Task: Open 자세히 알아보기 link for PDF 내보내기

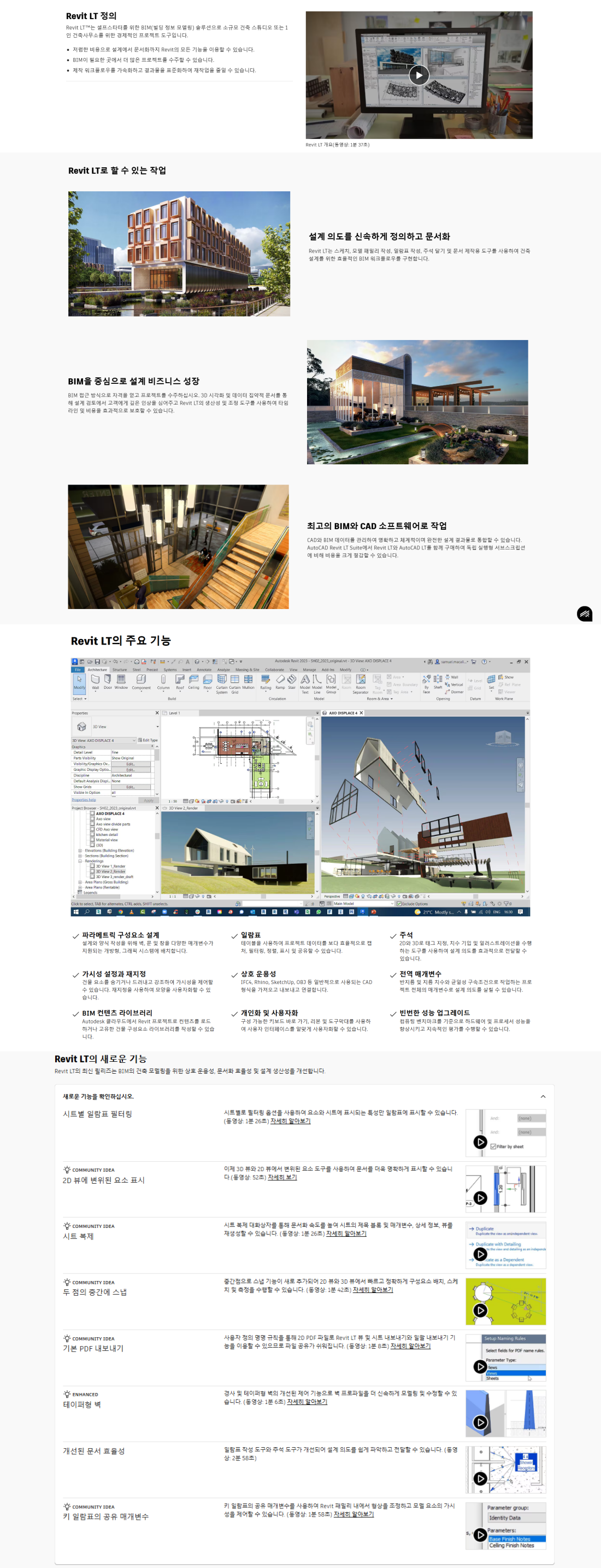Action: click(x=410, y=1346)
